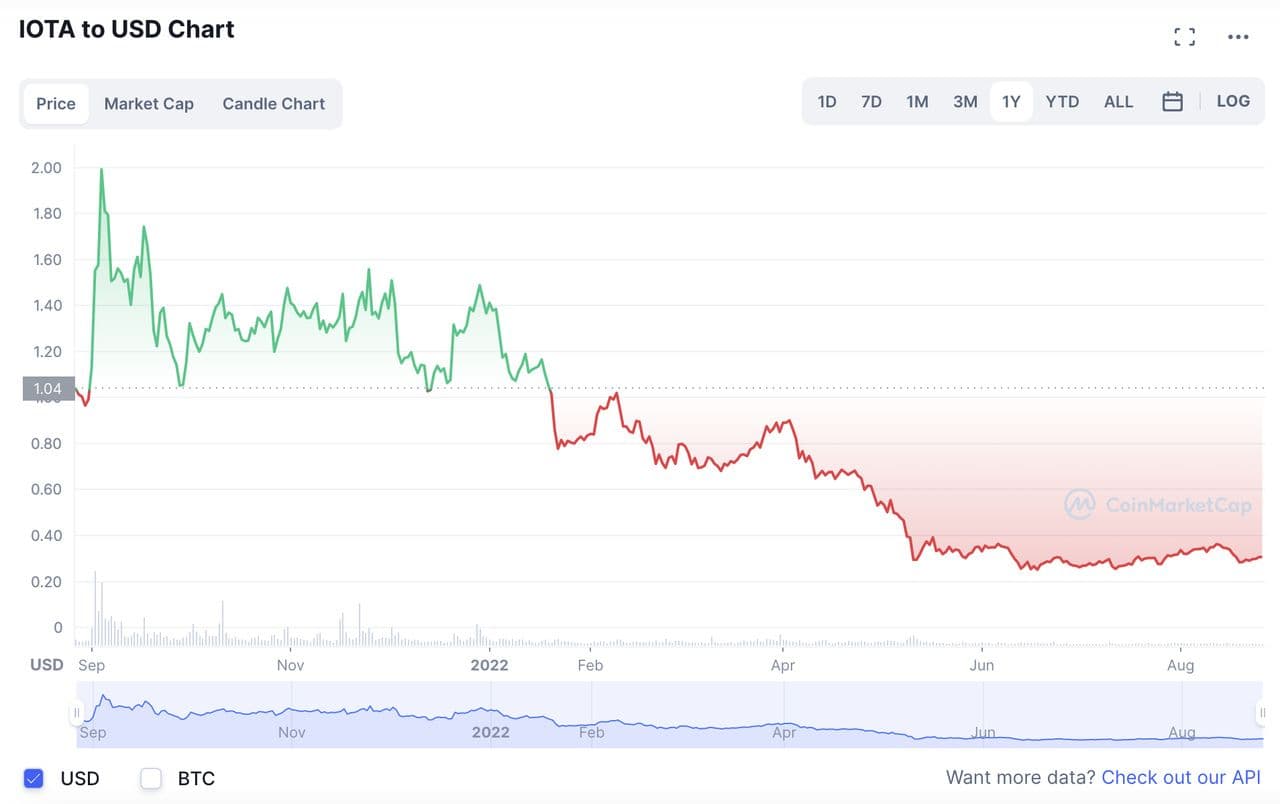Viewport: 1280px width, 804px height.
Task: Select the Price tab
Action: tap(56, 104)
